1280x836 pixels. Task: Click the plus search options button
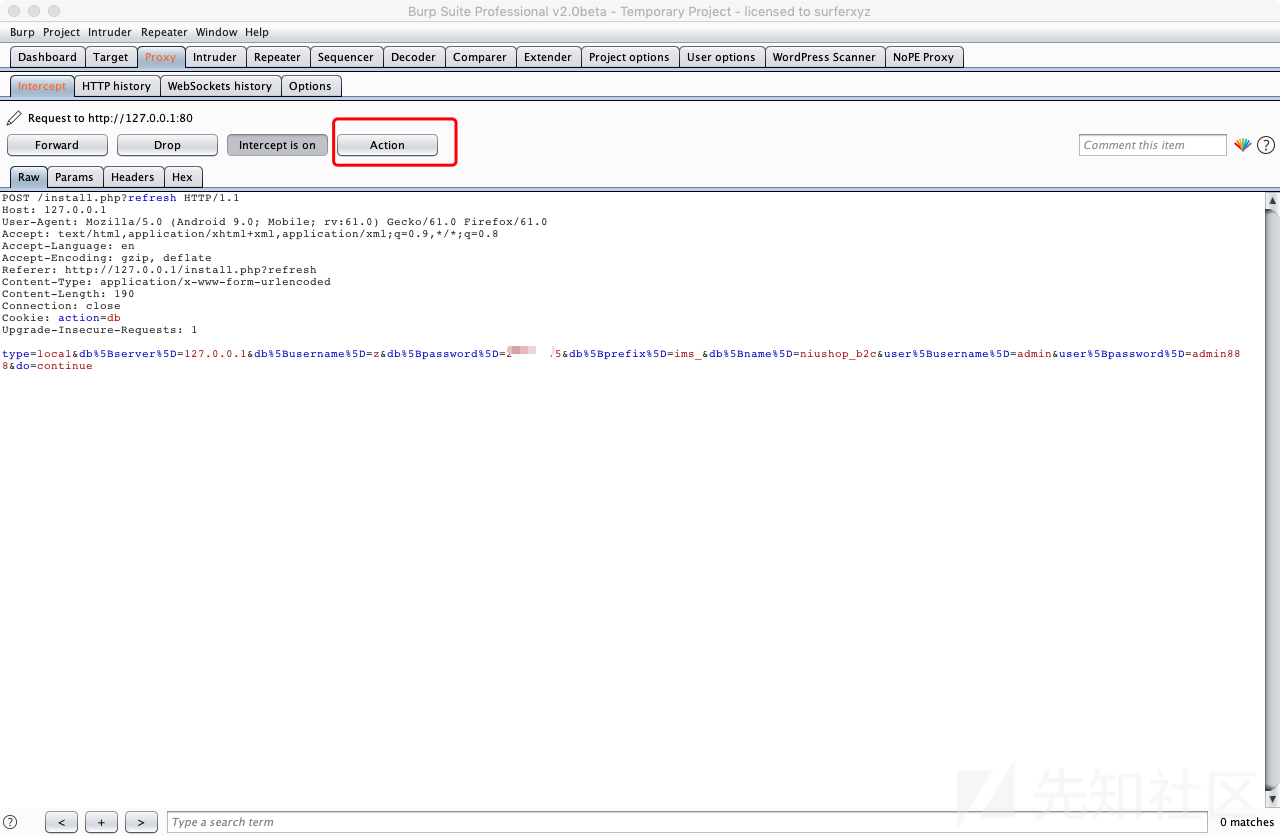[101, 822]
